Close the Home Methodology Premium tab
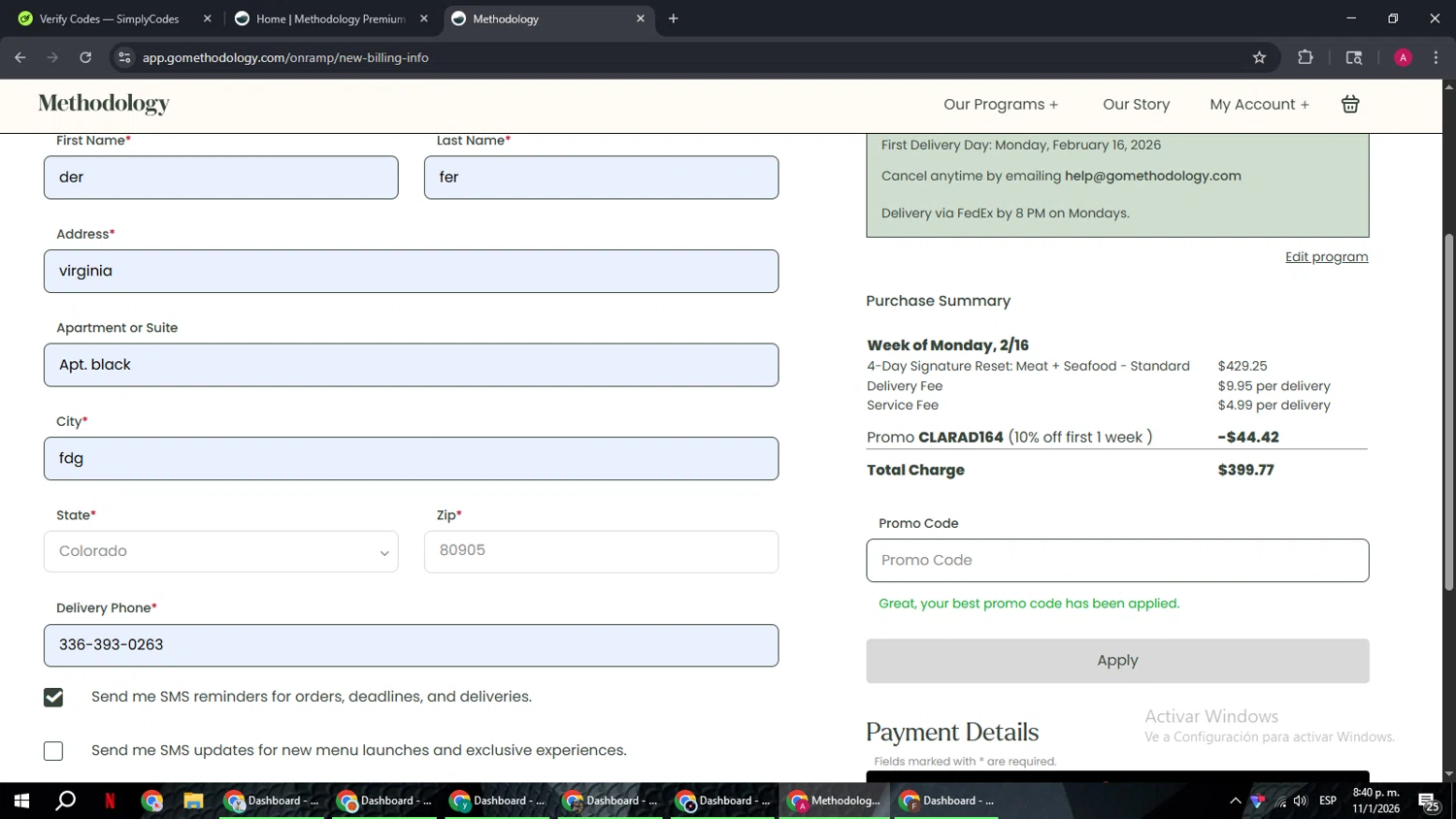This screenshot has width=1456, height=819. coord(423,18)
